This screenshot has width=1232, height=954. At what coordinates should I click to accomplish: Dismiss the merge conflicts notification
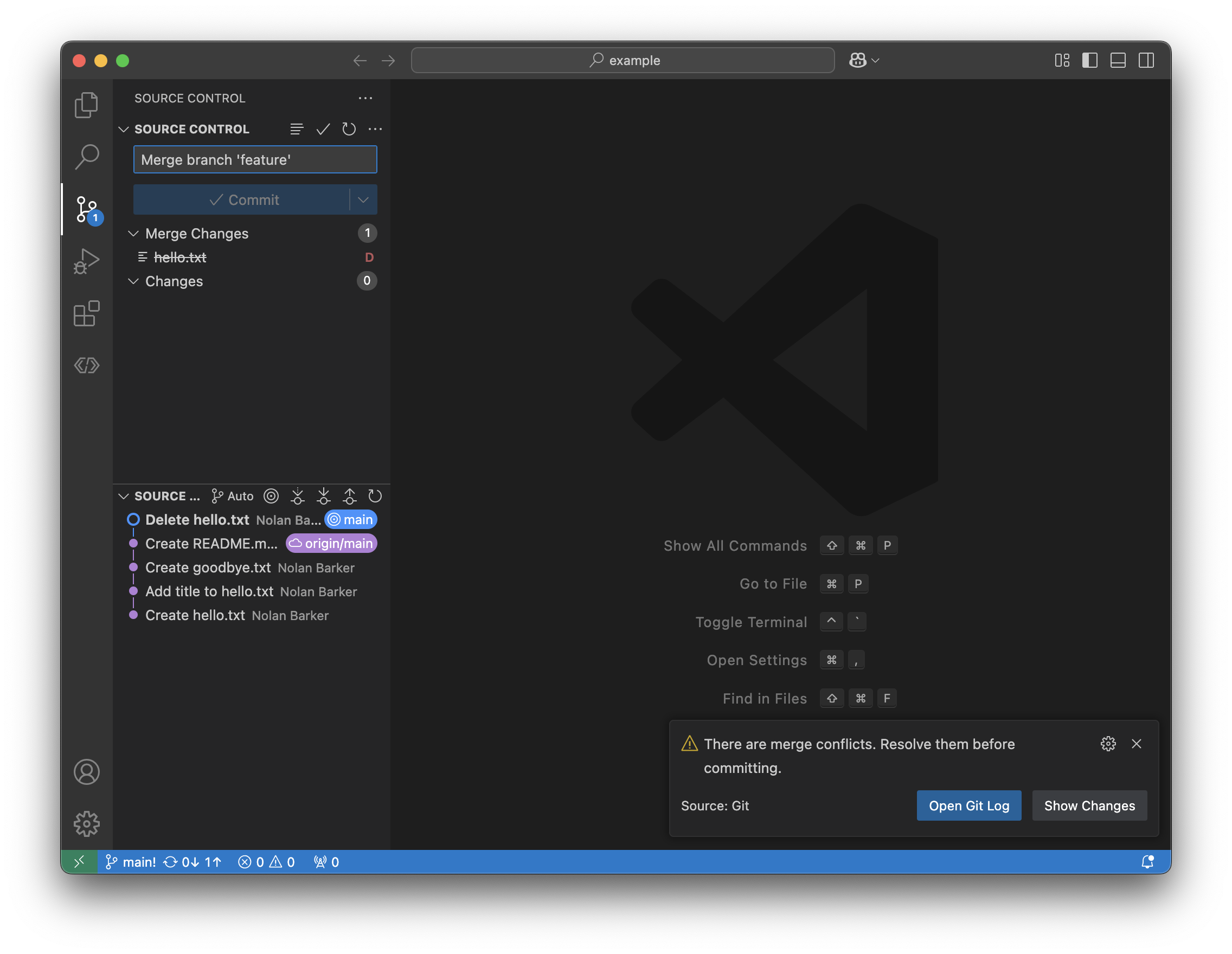click(x=1136, y=744)
